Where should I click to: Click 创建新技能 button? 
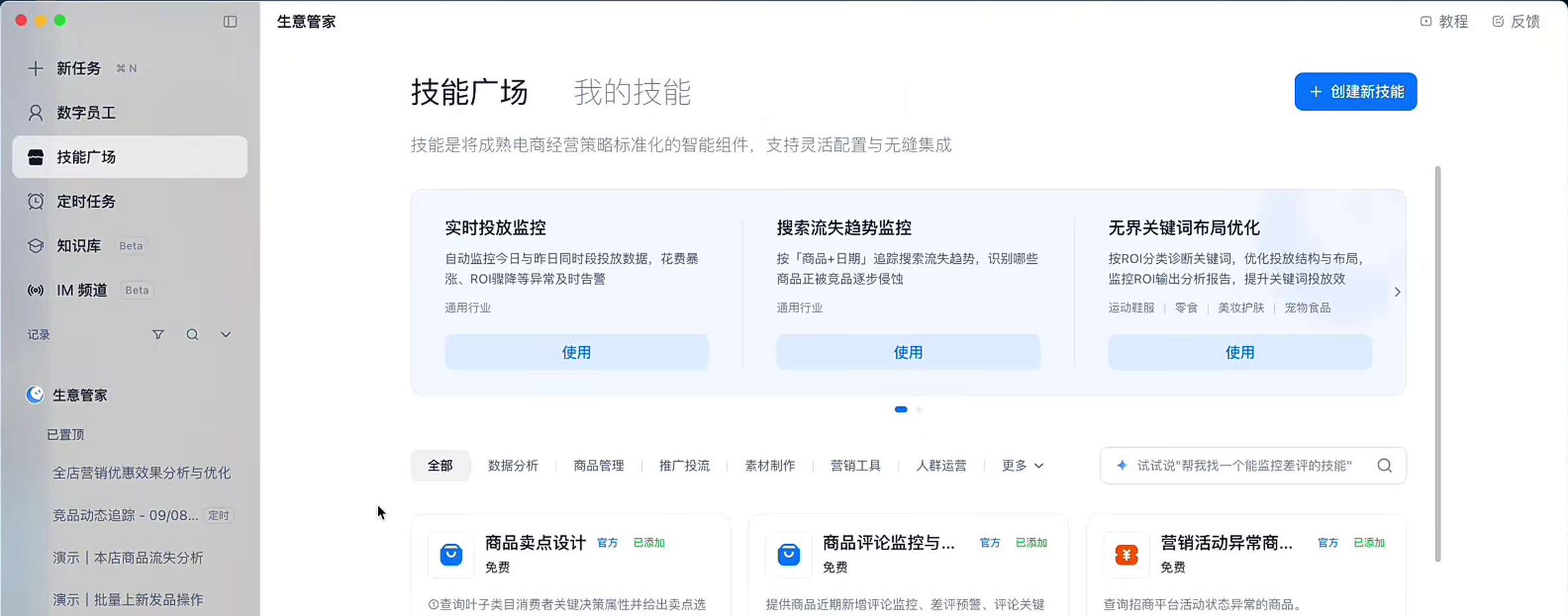click(1356, 92)
